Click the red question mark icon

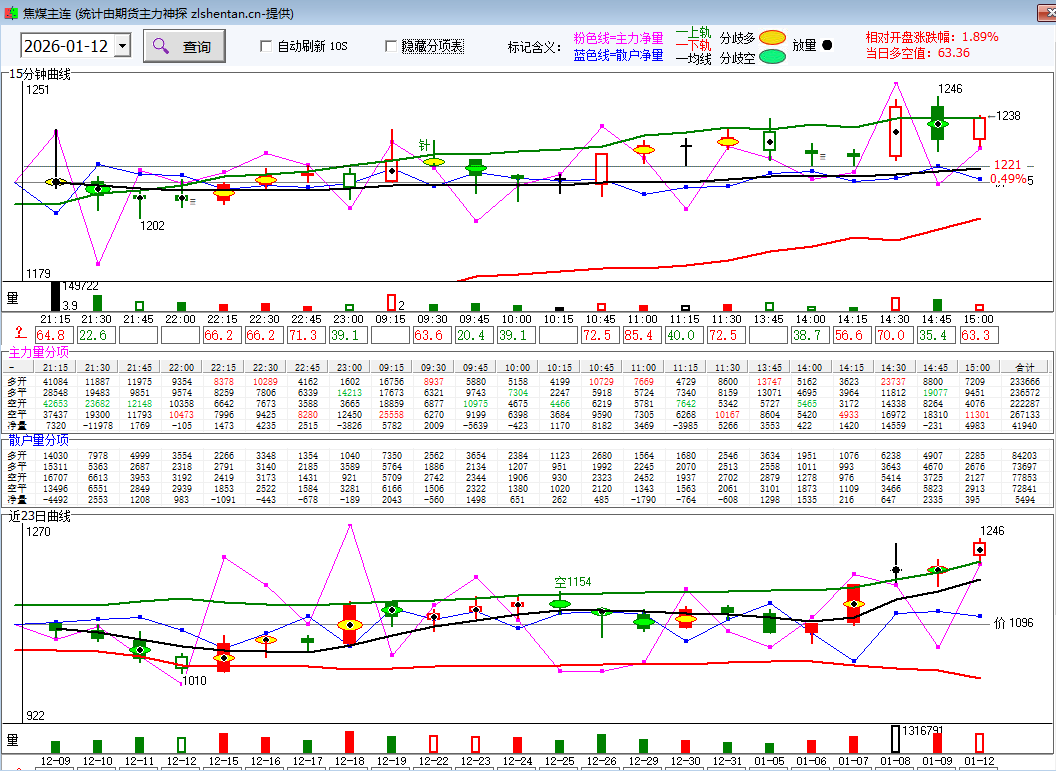tap(20, 332)
